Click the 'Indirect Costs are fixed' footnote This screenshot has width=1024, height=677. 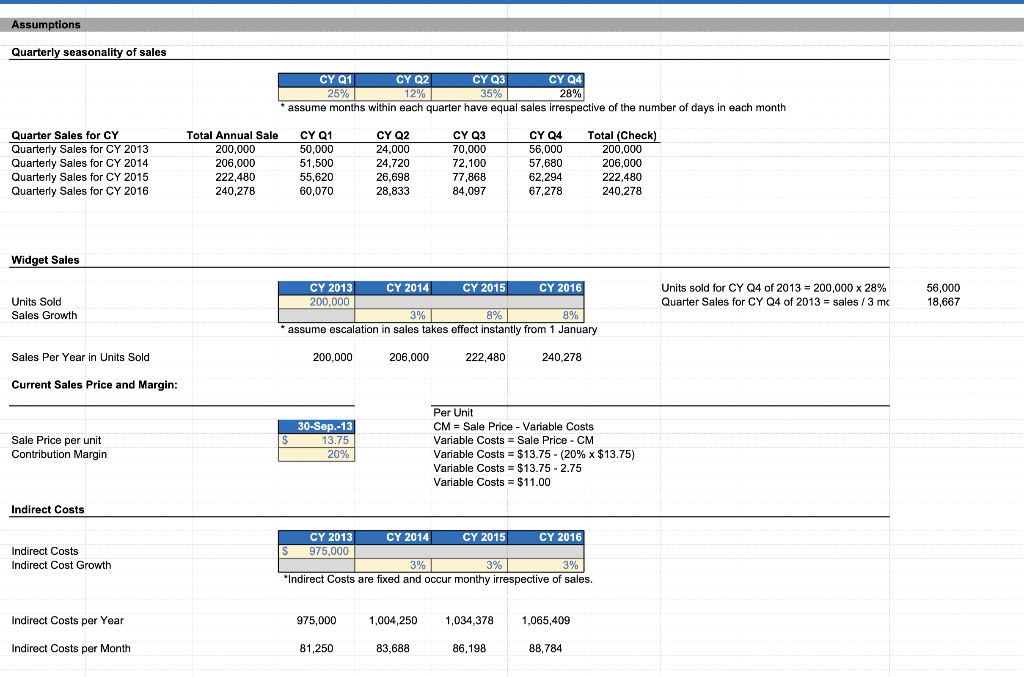click(438, 580)
